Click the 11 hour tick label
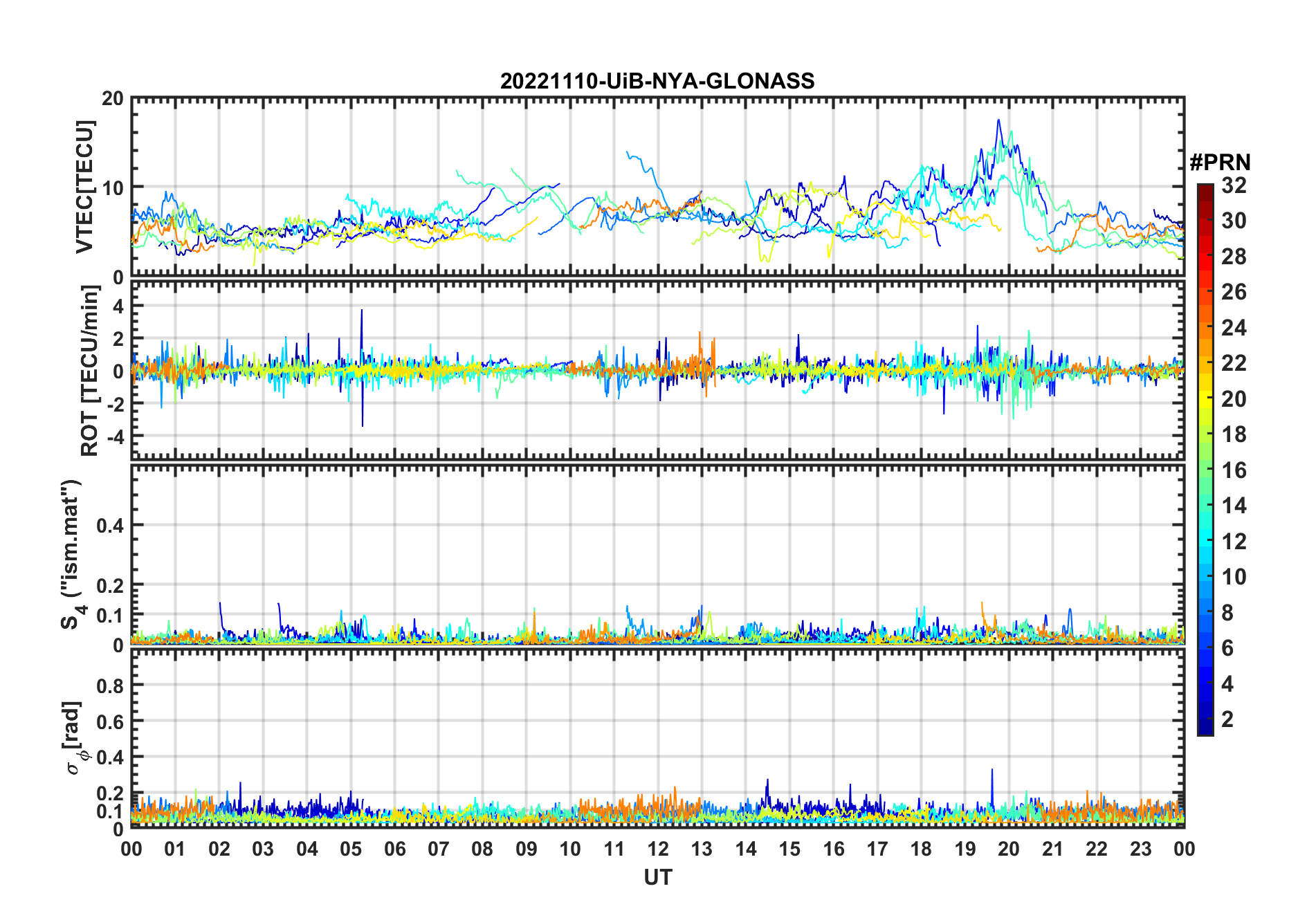 614,849
